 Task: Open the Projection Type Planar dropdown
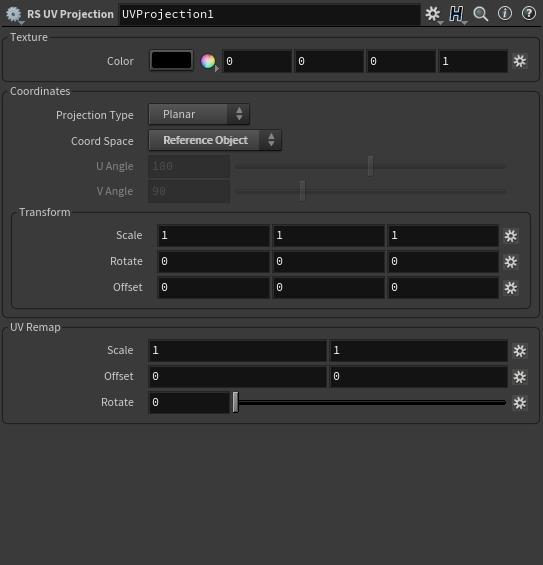[x=199, y=115]
